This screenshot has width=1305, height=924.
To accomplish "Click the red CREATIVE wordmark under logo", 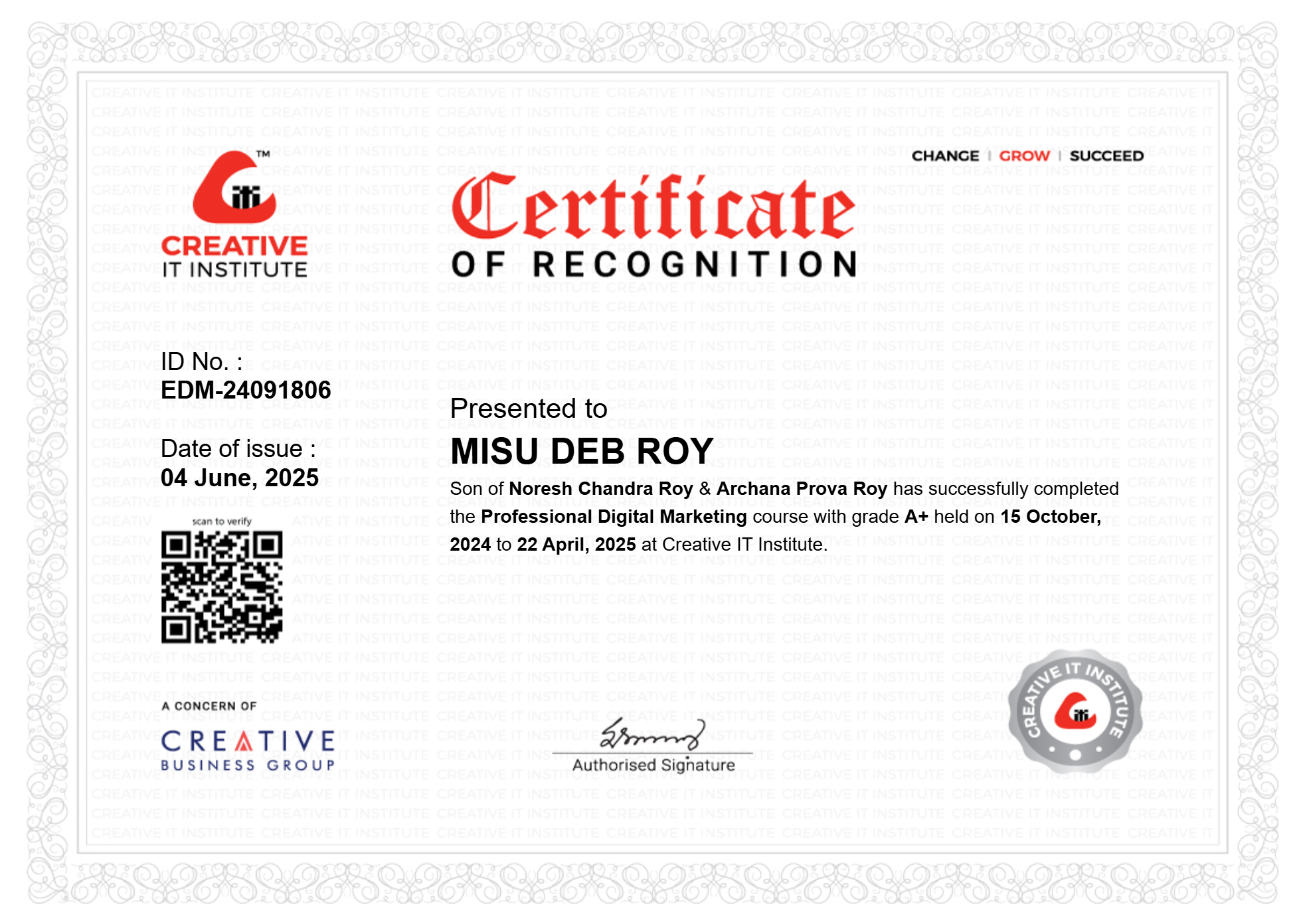I will point(234,246).
